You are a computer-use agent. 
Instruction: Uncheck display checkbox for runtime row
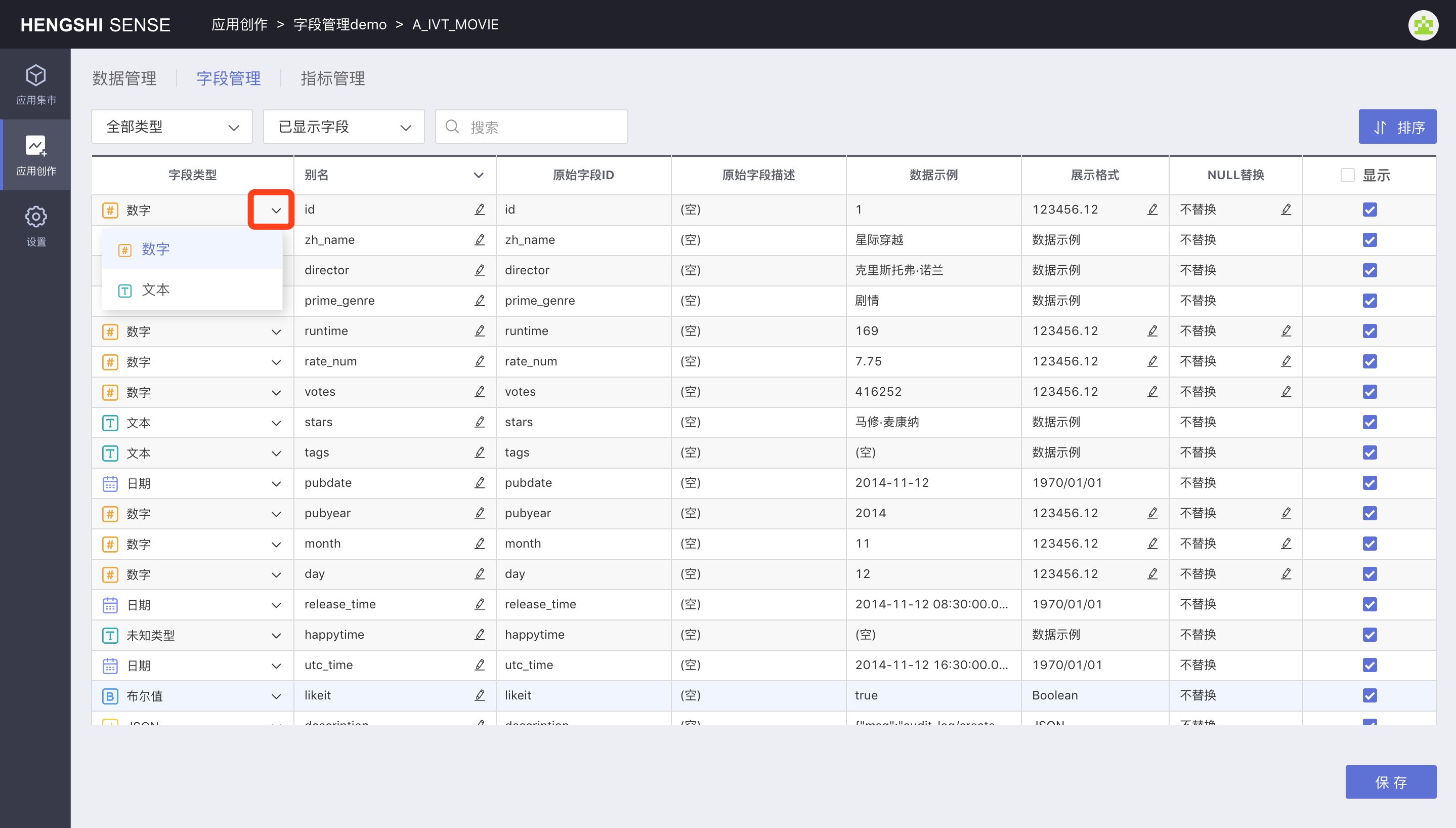(x=1369, y=331)
